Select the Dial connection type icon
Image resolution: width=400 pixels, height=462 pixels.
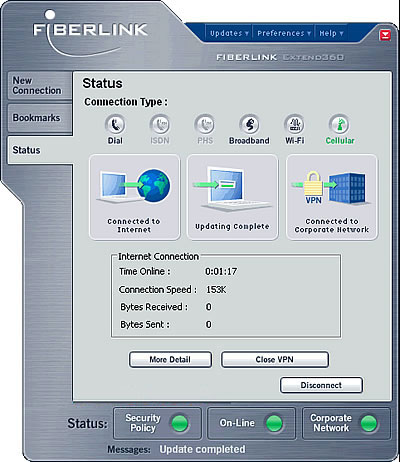tap(115, 124)
